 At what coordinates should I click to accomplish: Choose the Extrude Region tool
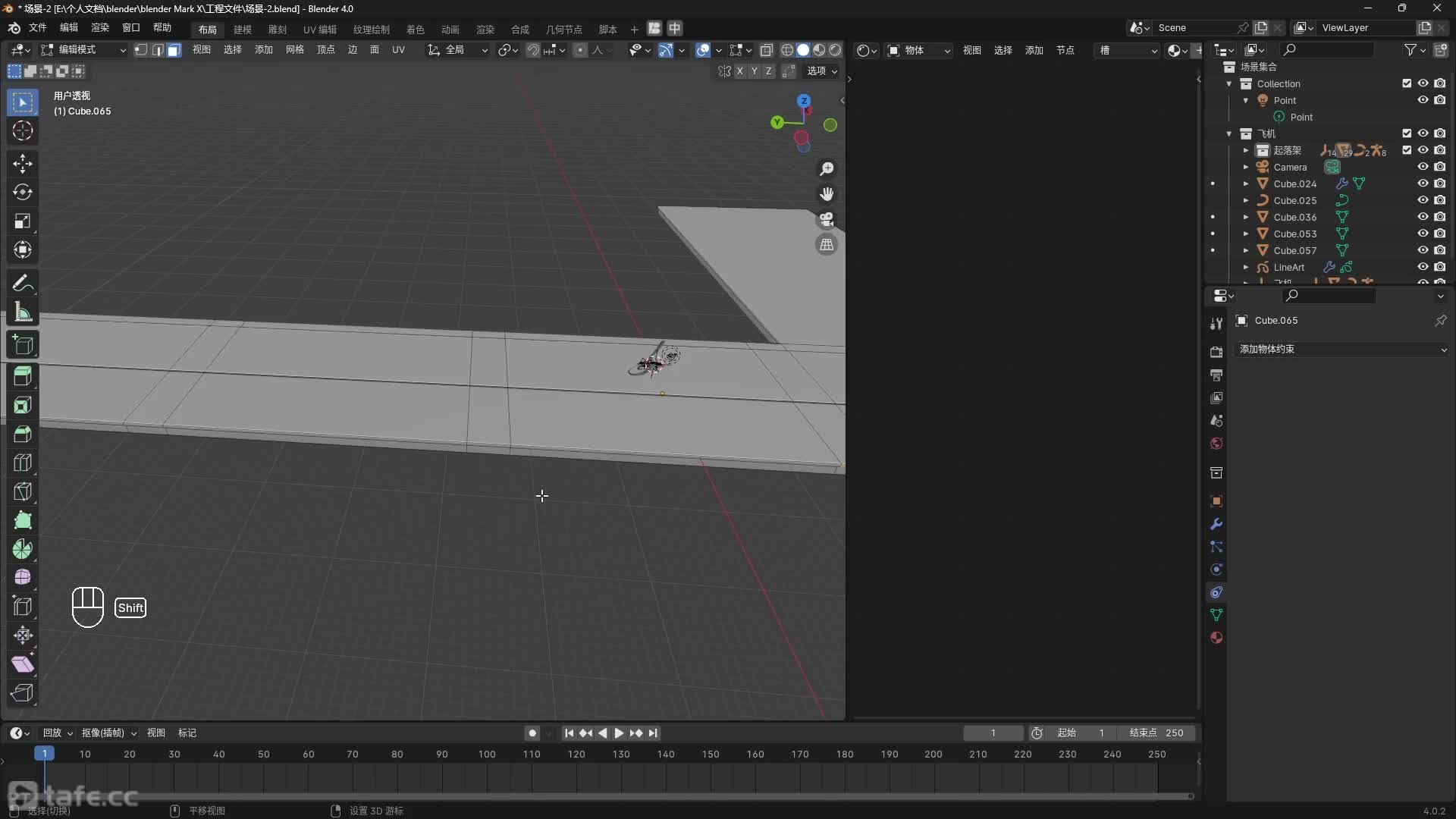pyautogui.click(x=23, y=376)
